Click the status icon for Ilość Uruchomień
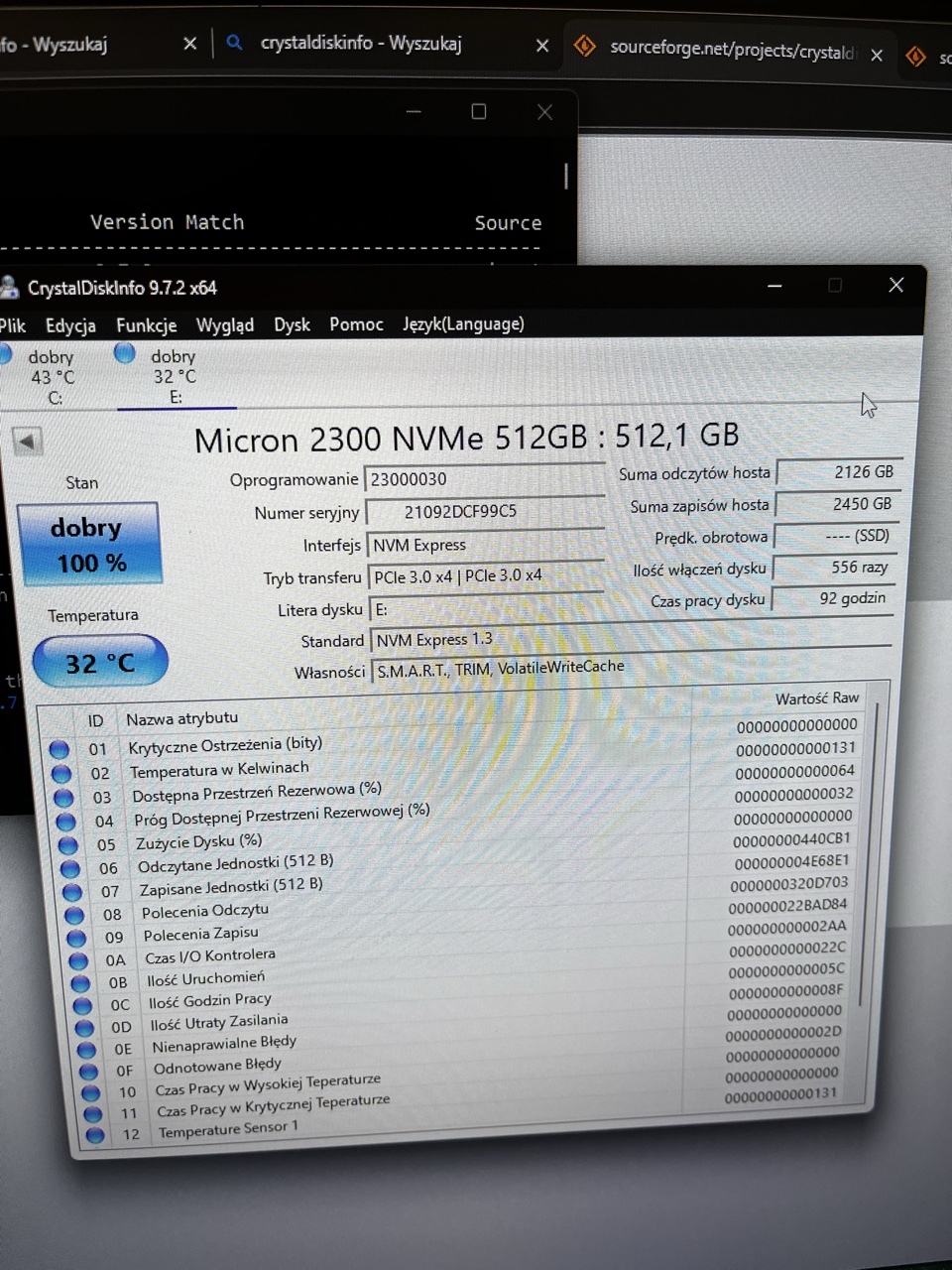The image size is (952, 1270). pyautogui.click(x=81, y=983)
